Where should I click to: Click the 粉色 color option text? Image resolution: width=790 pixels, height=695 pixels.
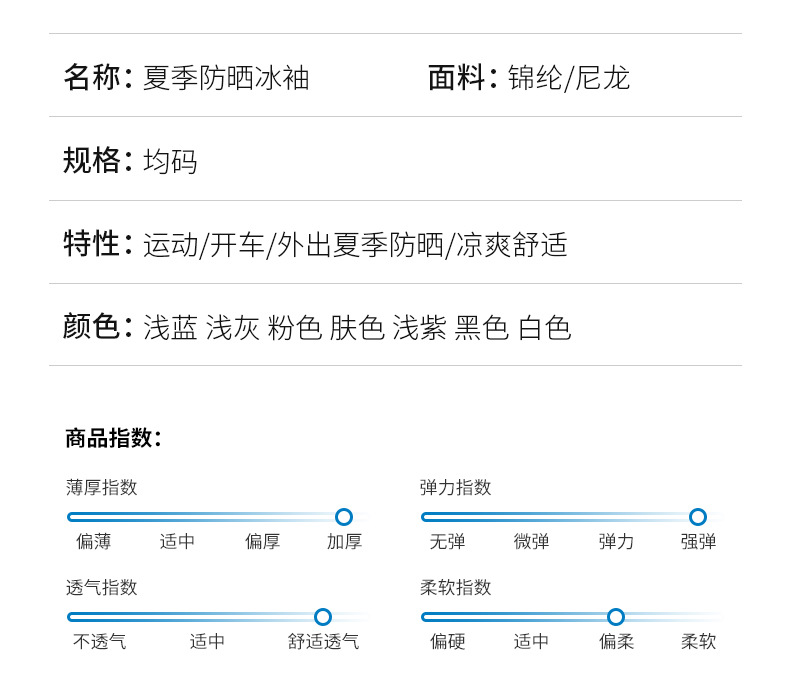295,328
